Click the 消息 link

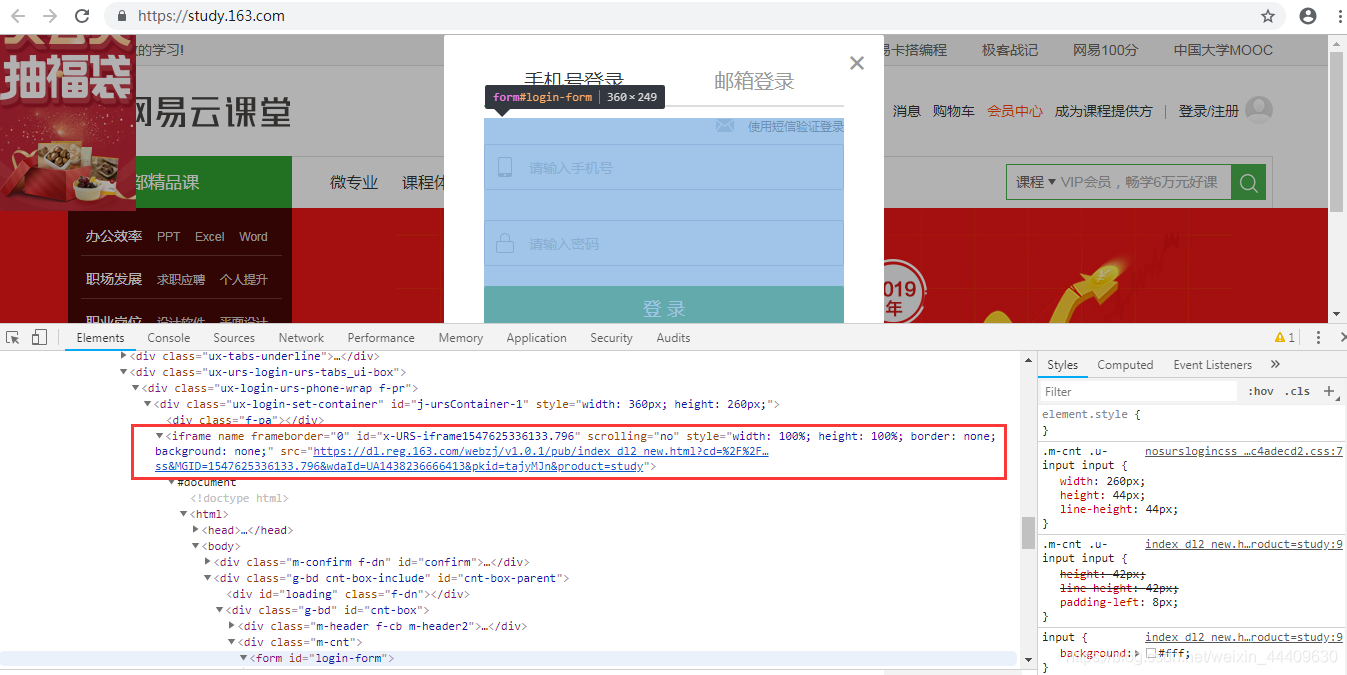click(x=907, y=111)
